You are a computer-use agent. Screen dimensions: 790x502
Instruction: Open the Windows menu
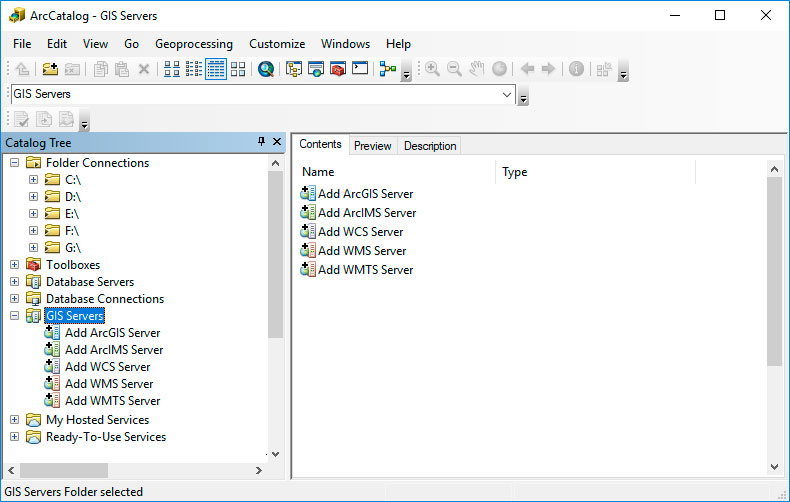coord(346,44)
